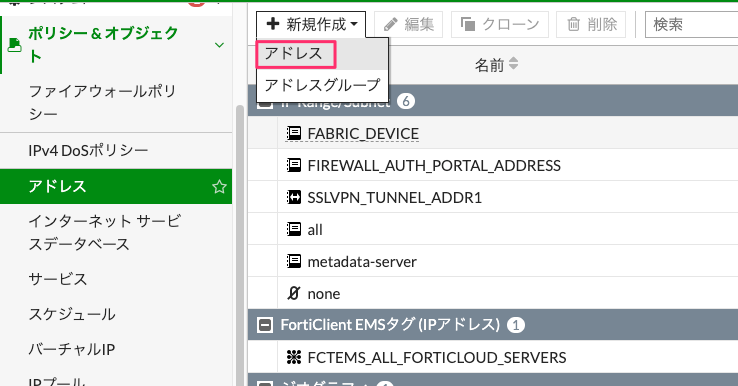
Task: Click the ポリシー＆オブジェクト section icon
Action: click(15, 45)
